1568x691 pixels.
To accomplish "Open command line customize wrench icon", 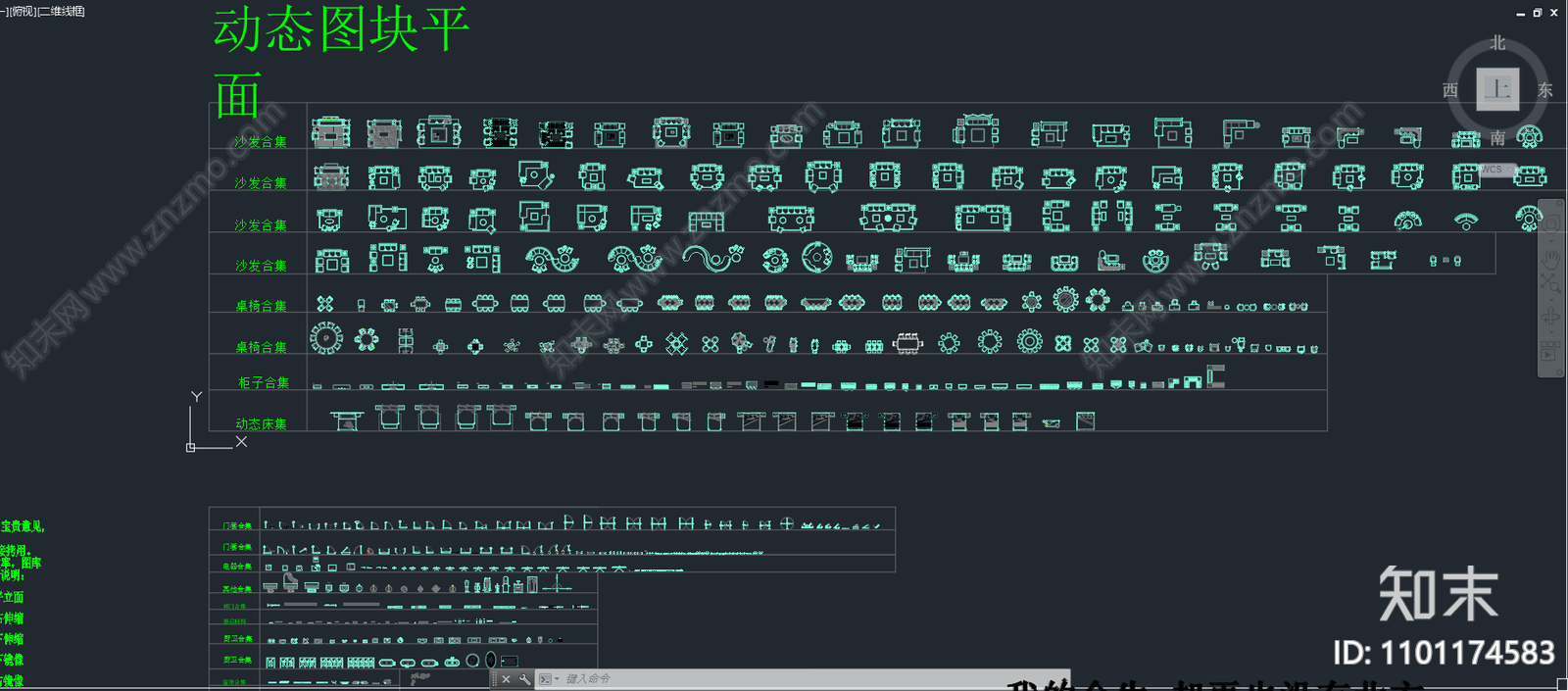I will pos(524,679).
